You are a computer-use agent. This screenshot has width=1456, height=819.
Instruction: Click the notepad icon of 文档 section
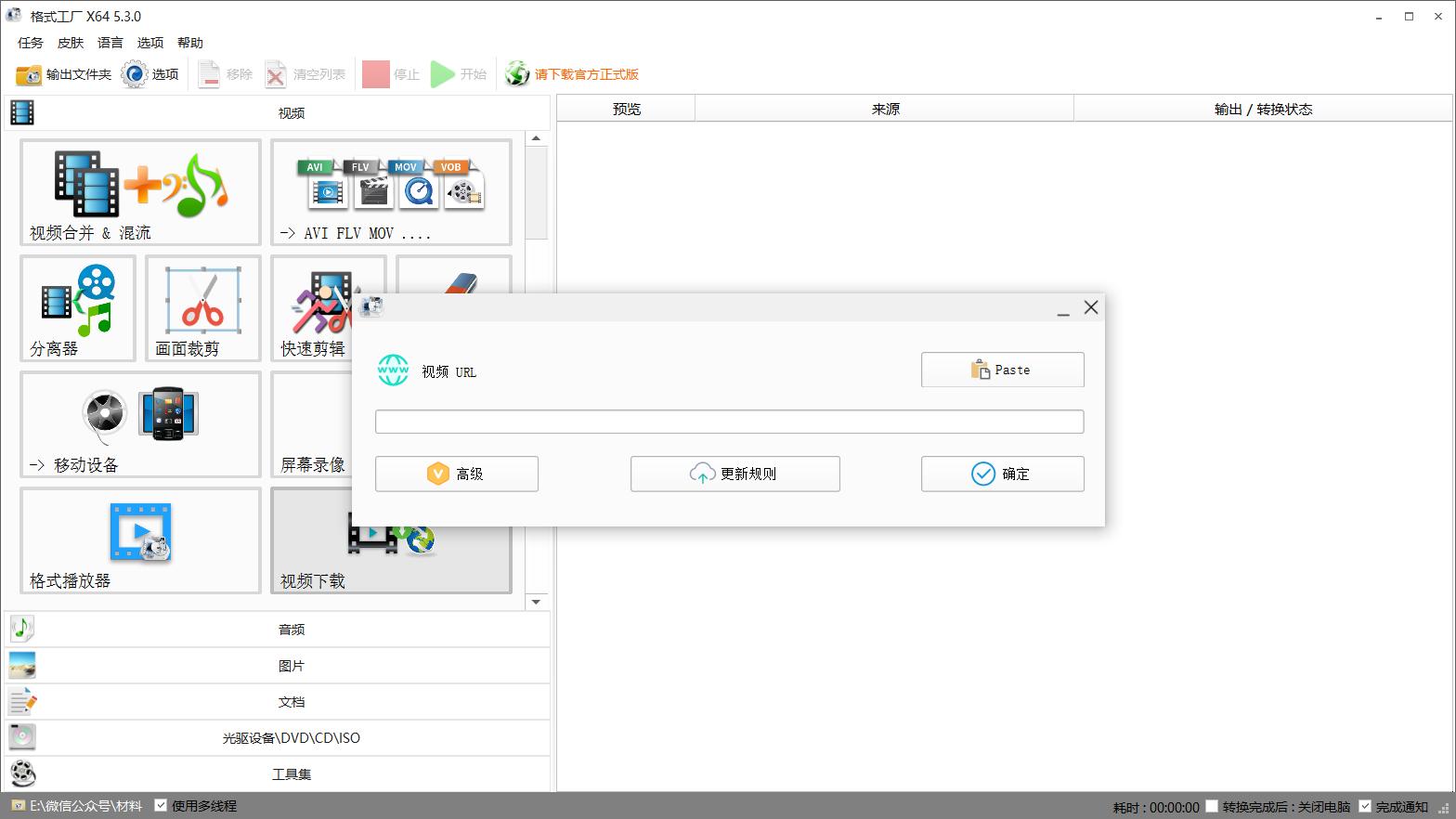[x=22, y=701]
